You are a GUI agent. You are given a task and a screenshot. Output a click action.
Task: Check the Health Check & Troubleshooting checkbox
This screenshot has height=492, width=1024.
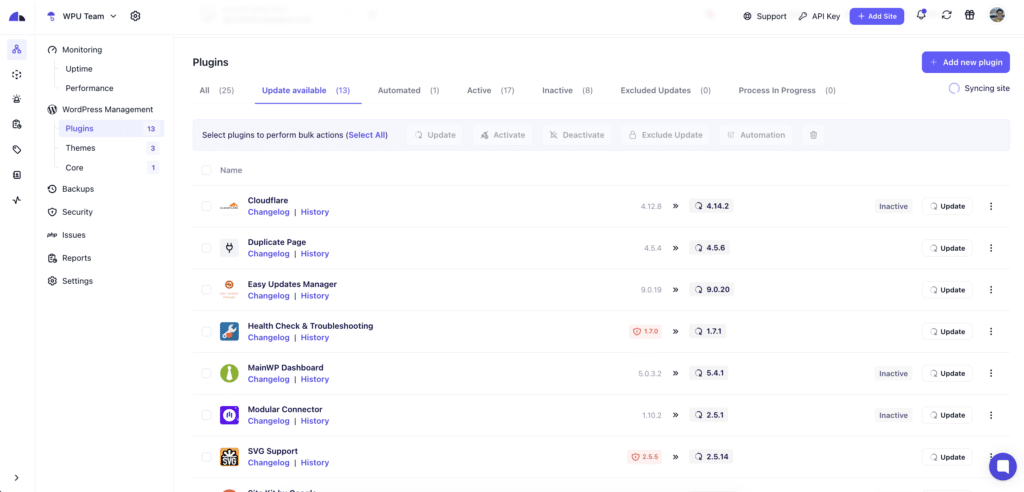pyautogui.click(x=206, y=332)
